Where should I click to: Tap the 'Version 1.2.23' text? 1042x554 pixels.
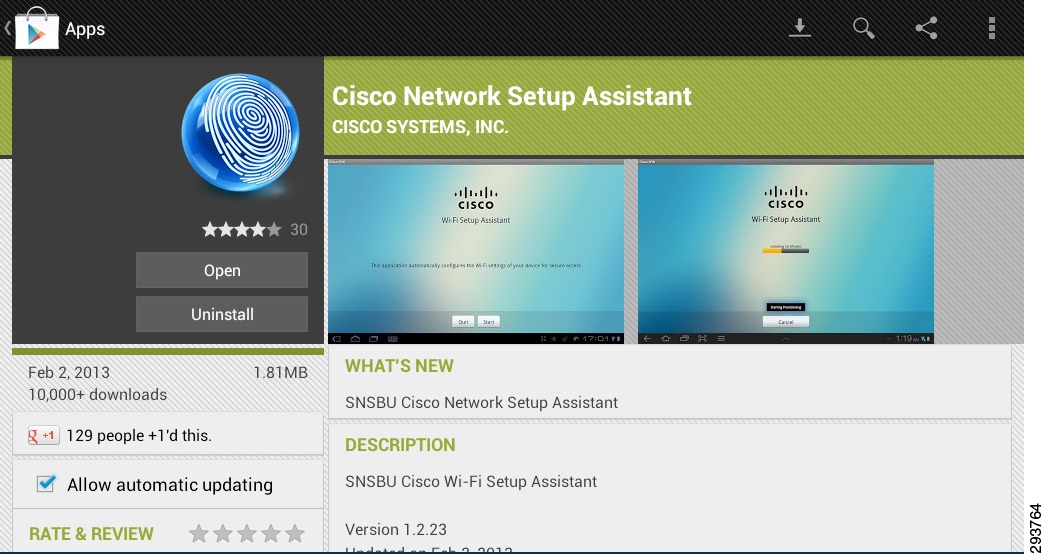[396, 529]
